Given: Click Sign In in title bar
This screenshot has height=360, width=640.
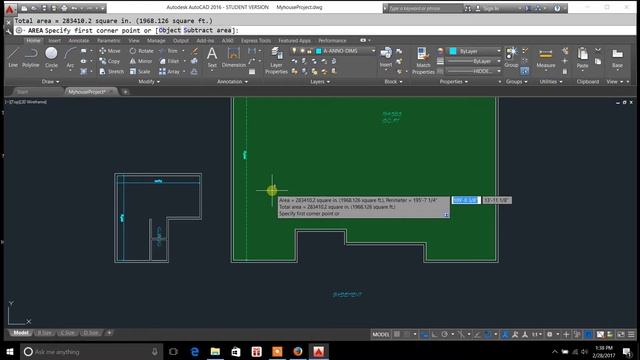Looking at the screenshot, I should click(491, 8).
